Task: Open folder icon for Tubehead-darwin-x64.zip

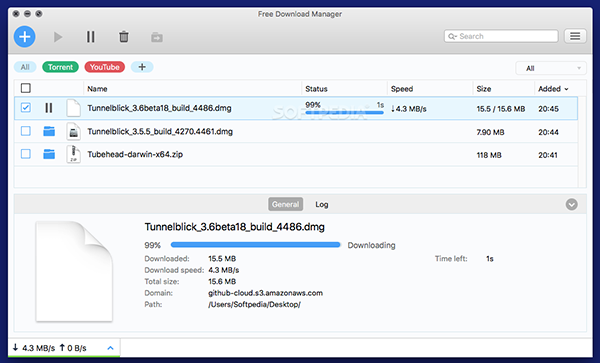Action: (49, 154)
